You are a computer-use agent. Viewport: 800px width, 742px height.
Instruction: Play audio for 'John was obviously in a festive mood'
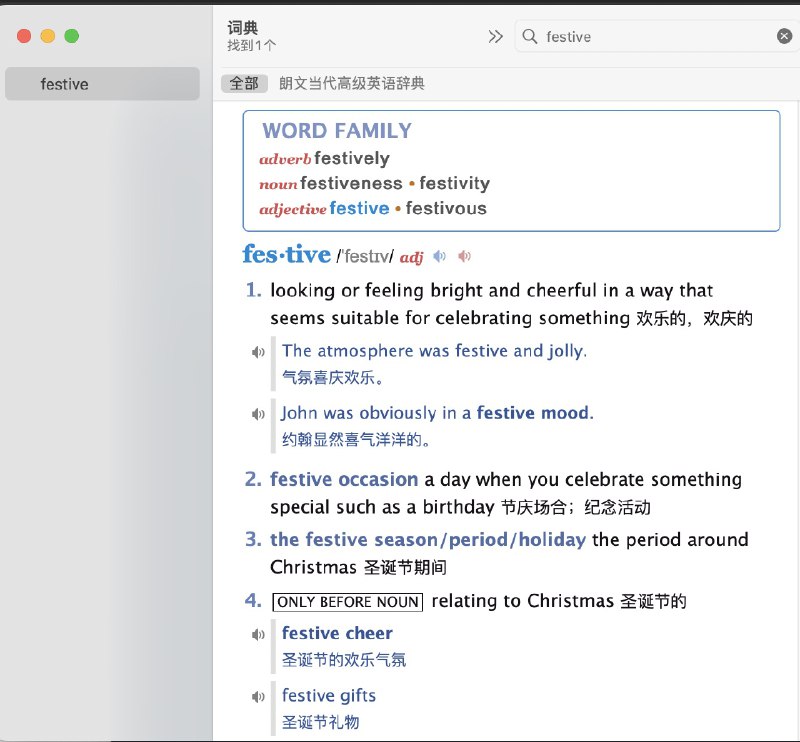(259, 414)
